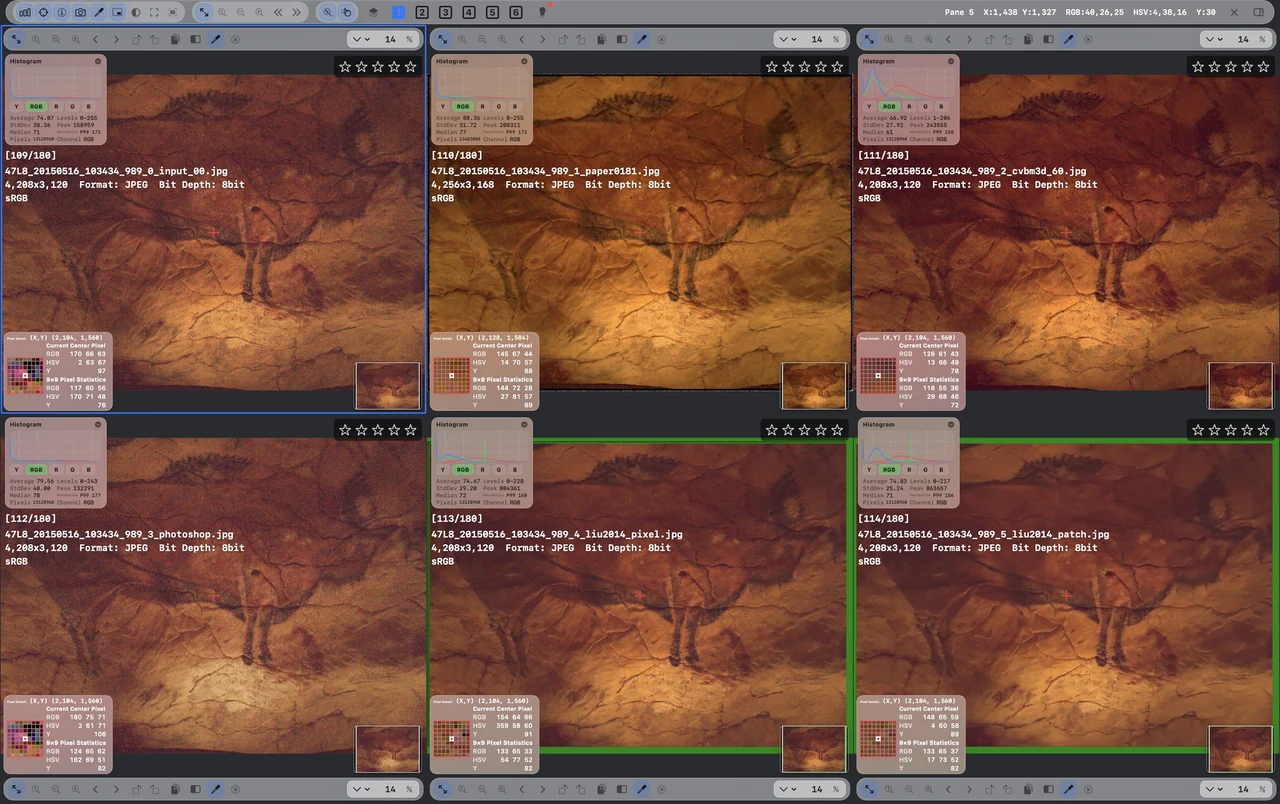Click the double-left chevron previous-set icon
The image size is (1280, 804).
(278, 12)
